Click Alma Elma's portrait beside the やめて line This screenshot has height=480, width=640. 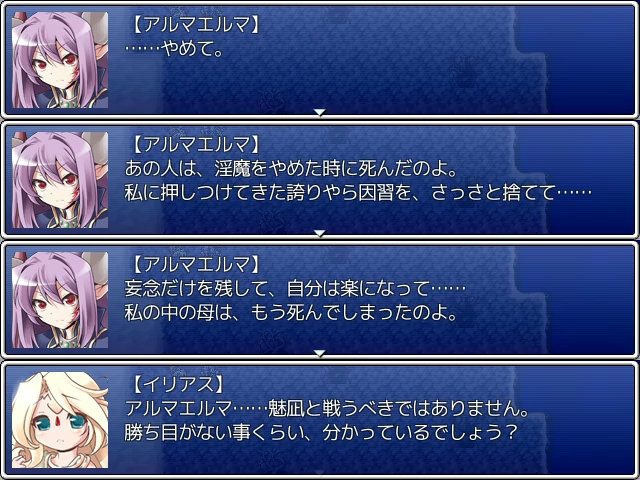click(60, 60)
